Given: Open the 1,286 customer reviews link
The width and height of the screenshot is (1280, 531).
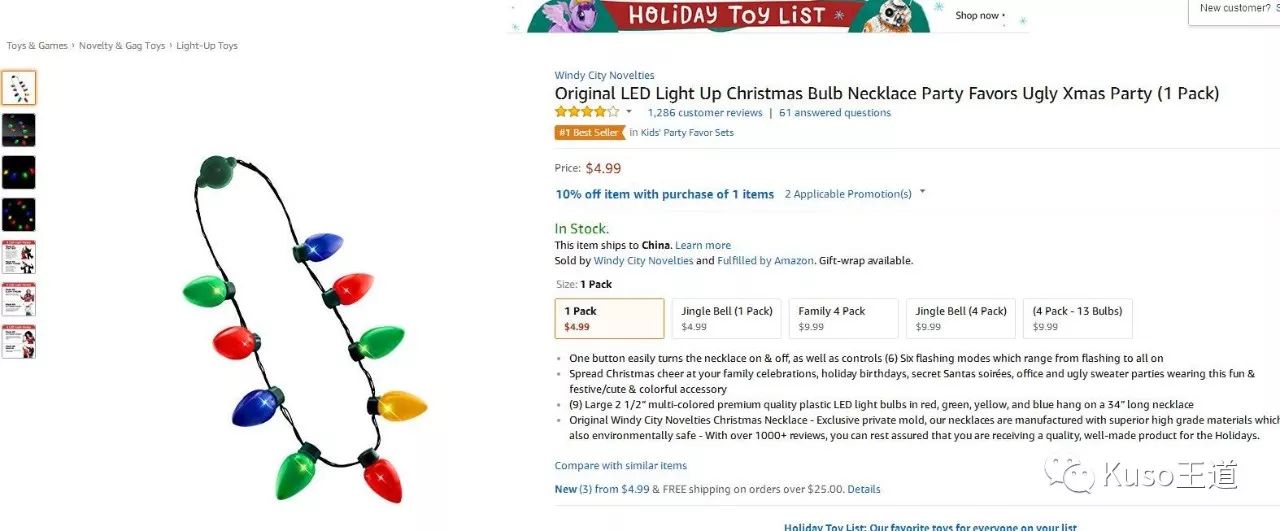Looking at the screenshot, I should [x=704, y=113].
